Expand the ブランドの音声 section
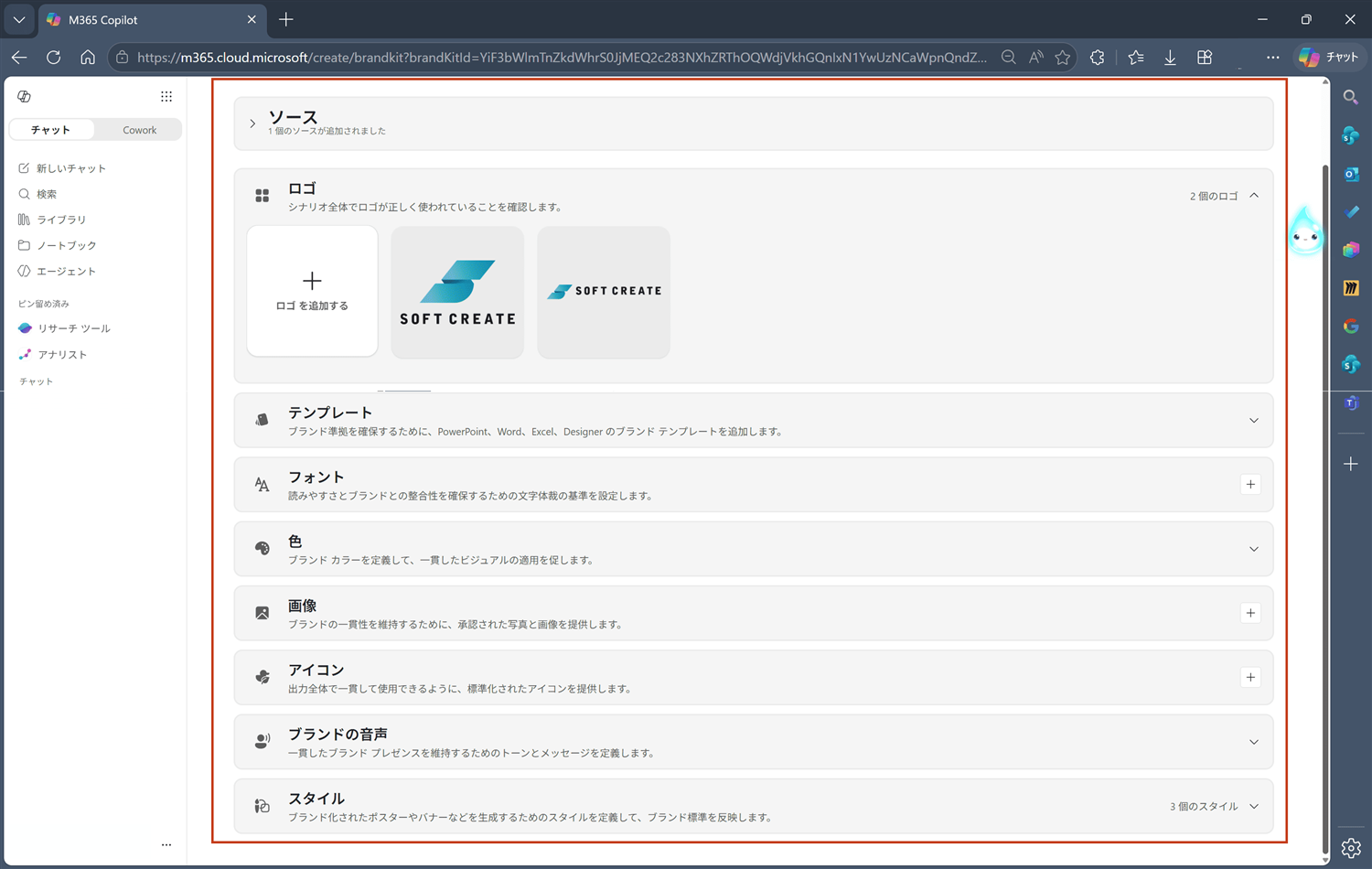The width and height of the screenshot is (1372, 869). click(x=1254, y=742)
